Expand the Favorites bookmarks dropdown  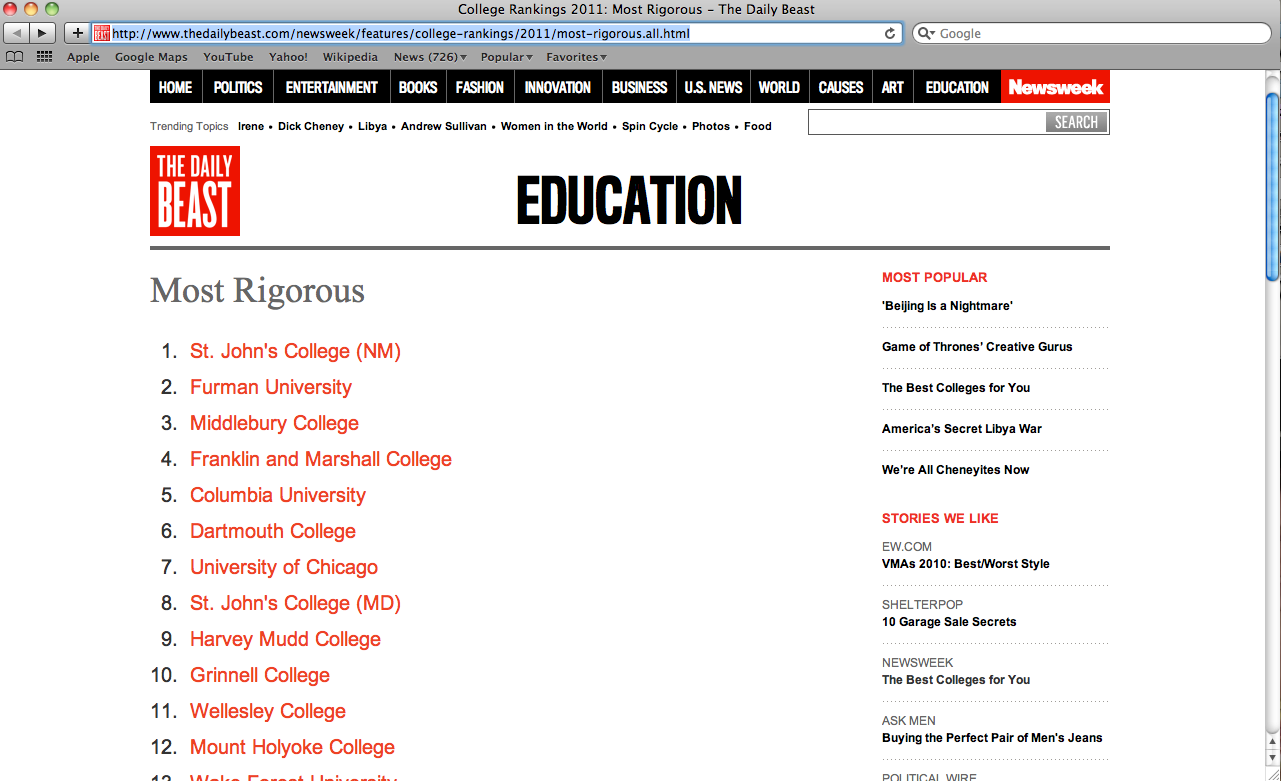click(x=576, y=57)
